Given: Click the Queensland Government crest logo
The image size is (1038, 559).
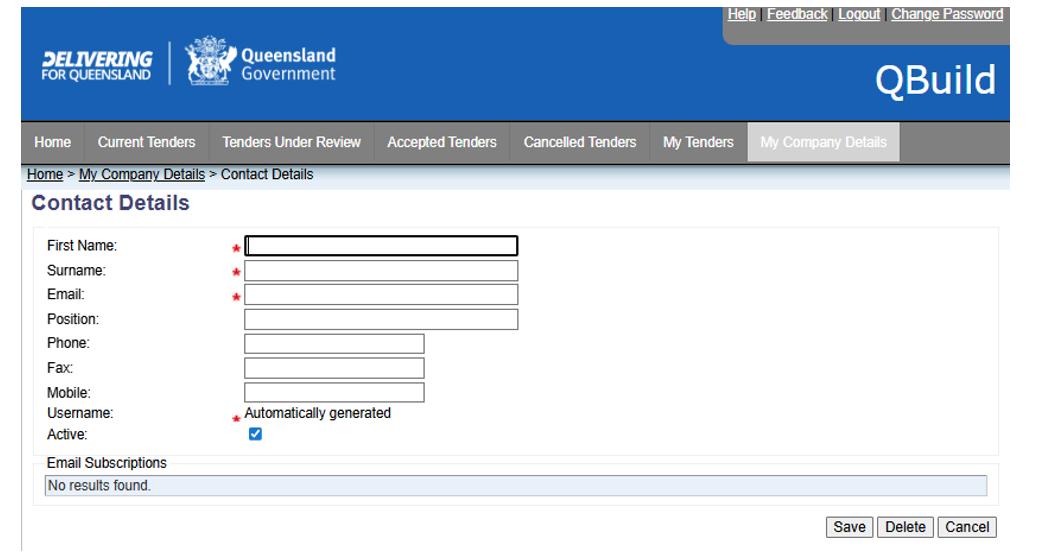Looking at the screenshot, I should click(209, 62).
